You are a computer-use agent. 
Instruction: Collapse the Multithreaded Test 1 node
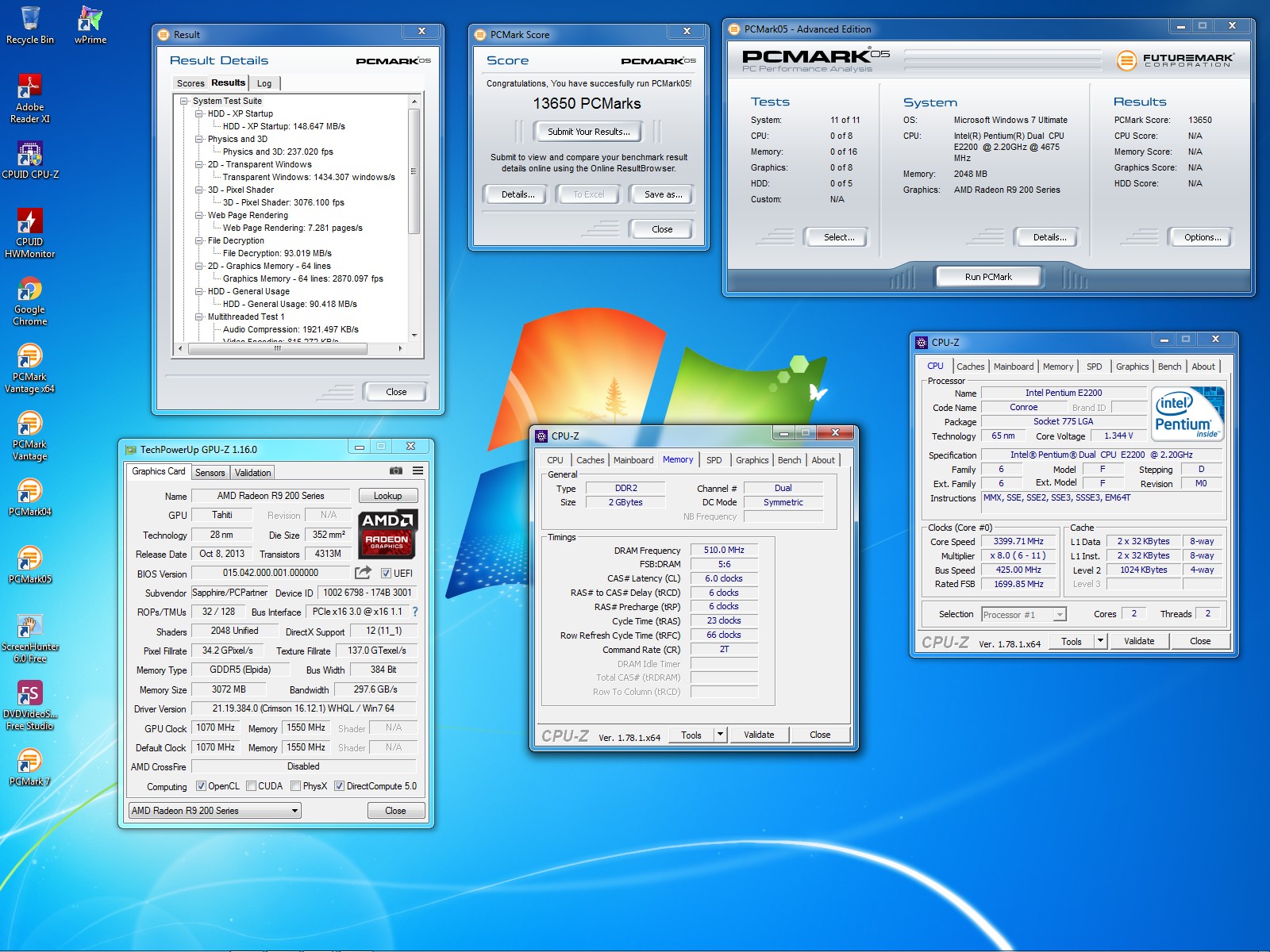[x=199, y=317]
